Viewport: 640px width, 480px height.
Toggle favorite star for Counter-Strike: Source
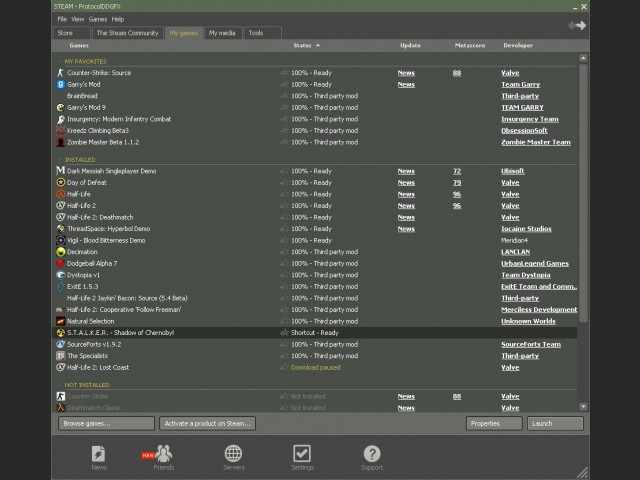click(284, 73)
